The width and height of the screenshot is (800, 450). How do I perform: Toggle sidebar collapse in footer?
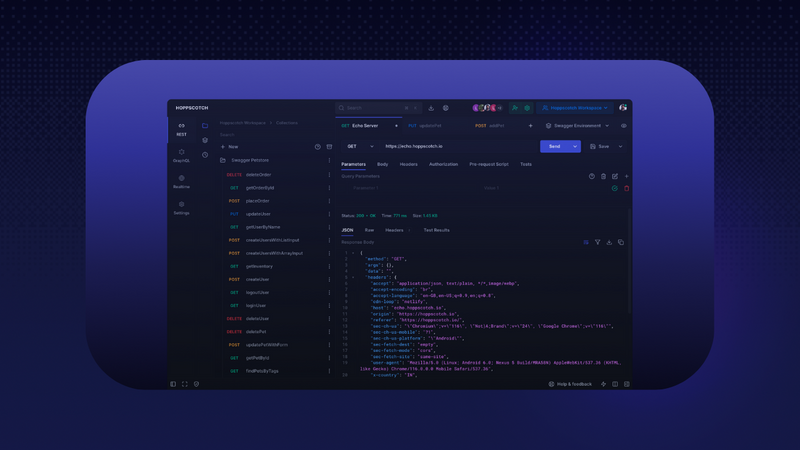[x=173, y=384]
